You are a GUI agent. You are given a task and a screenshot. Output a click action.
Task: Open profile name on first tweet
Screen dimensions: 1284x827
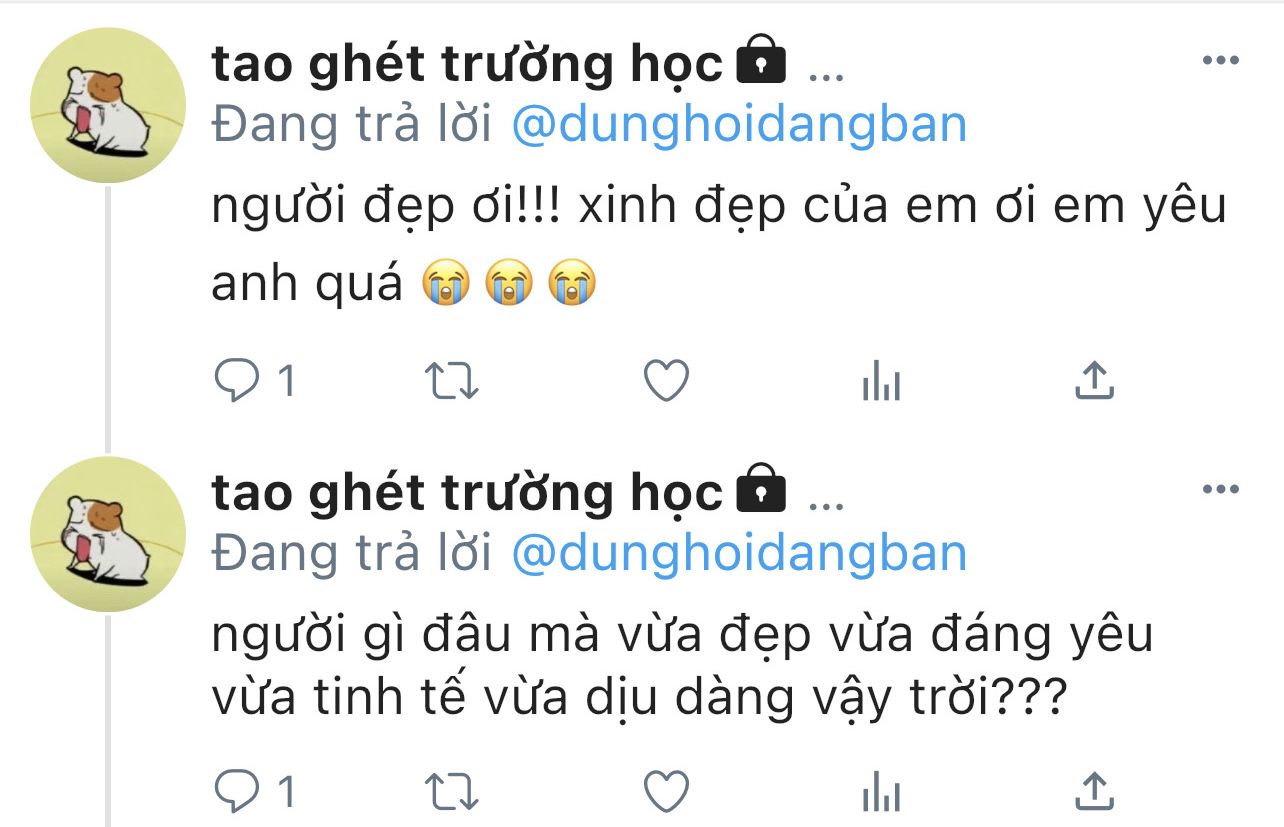pos(467,66)
